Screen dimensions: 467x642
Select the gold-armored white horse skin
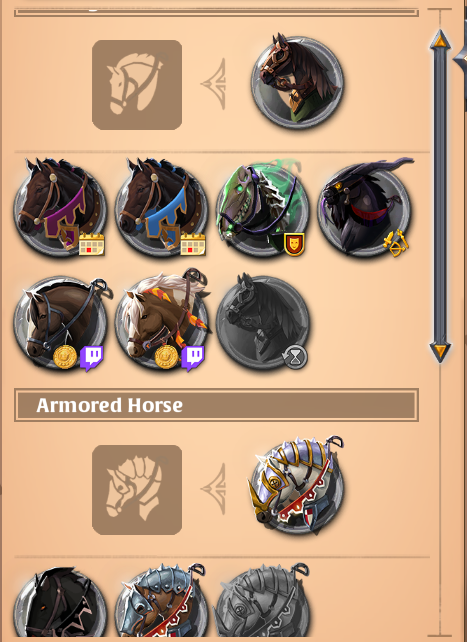(x=297, y=486)
